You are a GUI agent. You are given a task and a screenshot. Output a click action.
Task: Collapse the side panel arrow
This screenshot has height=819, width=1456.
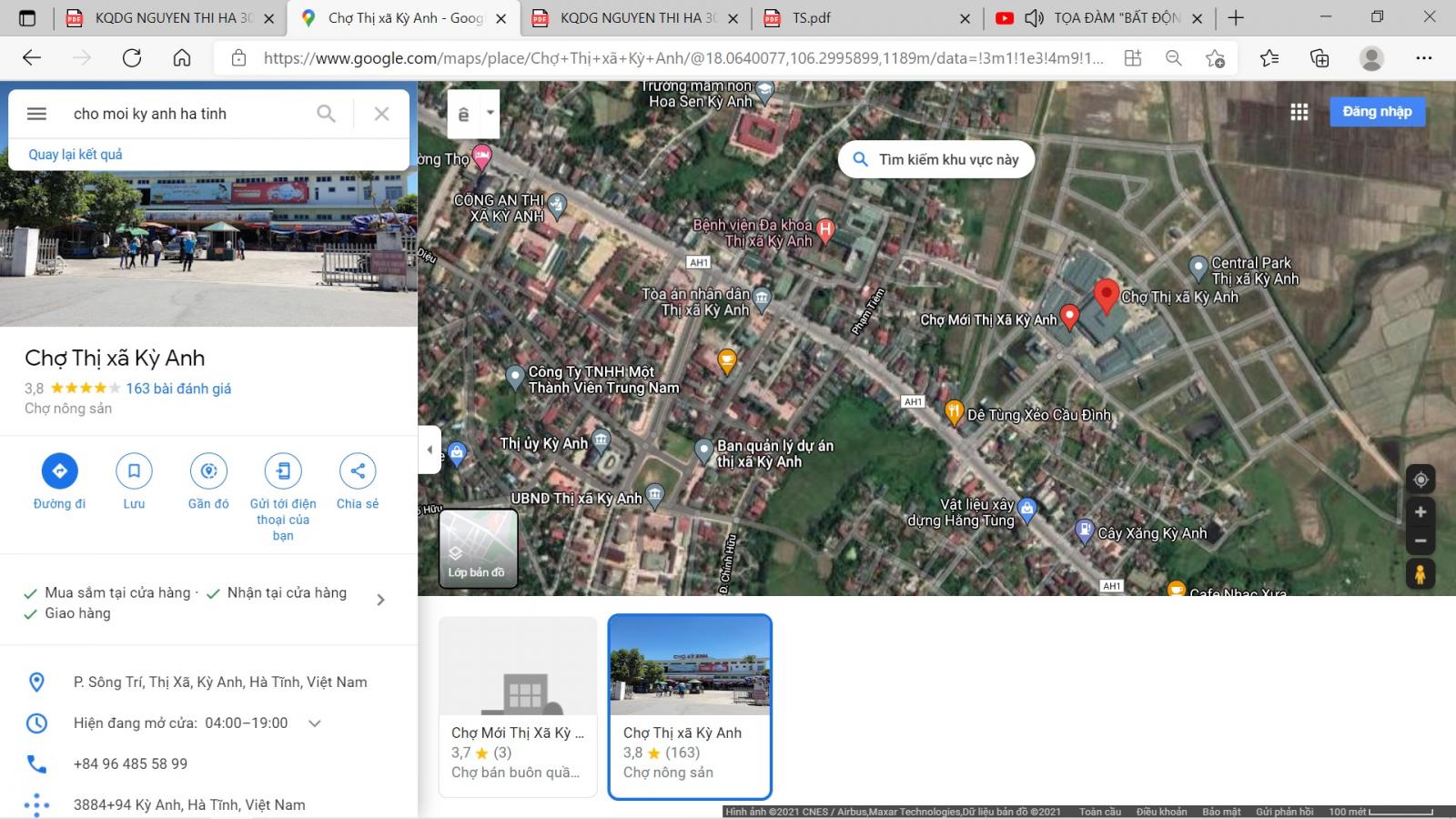(x=430, y=450)
